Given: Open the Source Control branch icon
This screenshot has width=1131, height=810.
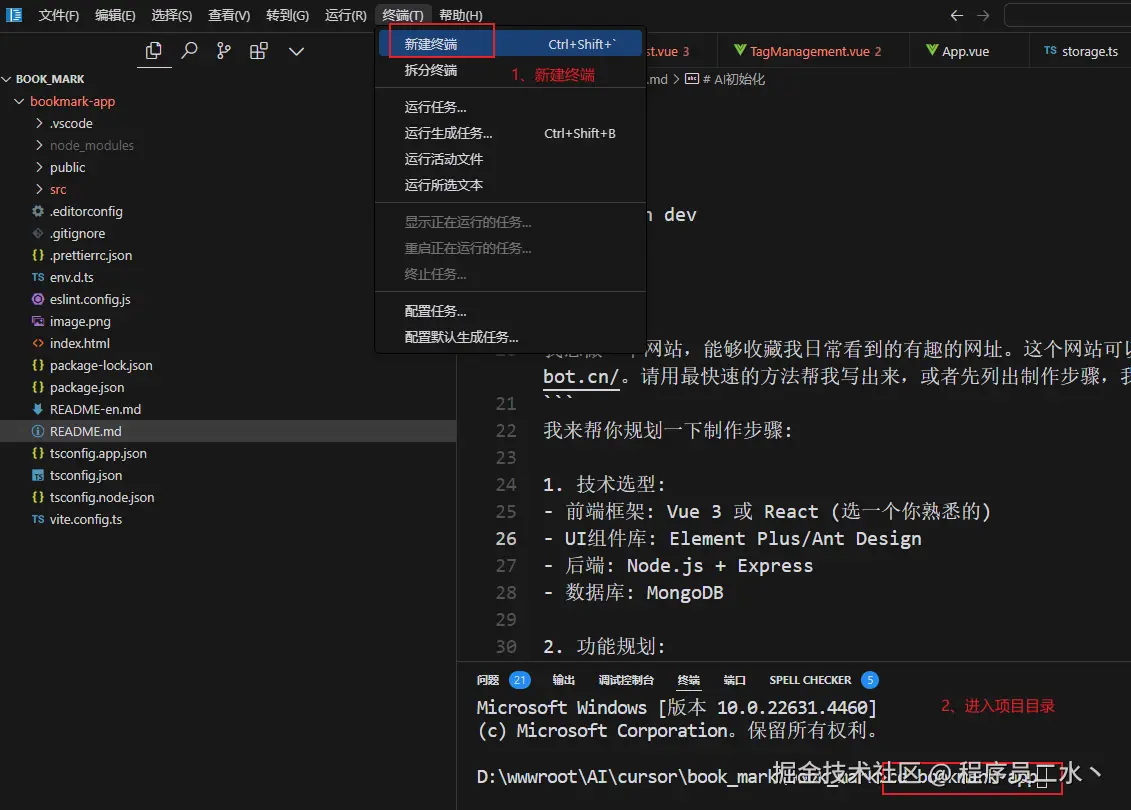Looking at the screenshot, I should [224, 51].
